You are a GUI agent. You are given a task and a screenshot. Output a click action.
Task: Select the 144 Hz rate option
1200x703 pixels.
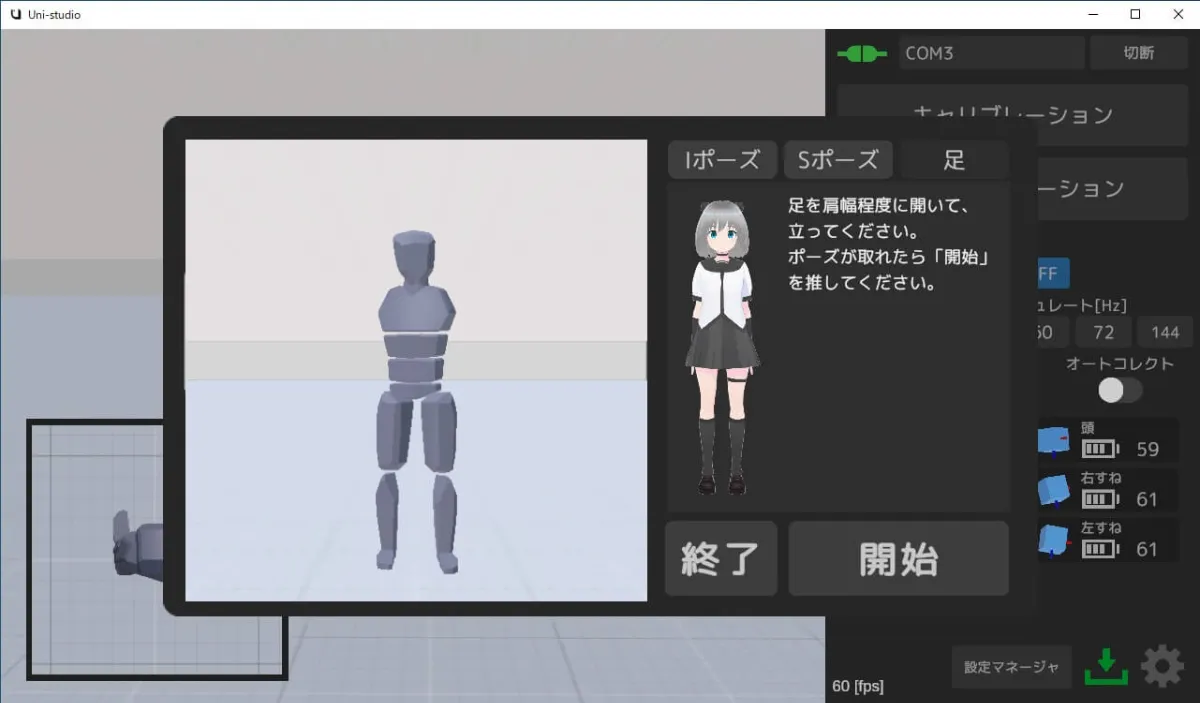point(1165,331)
